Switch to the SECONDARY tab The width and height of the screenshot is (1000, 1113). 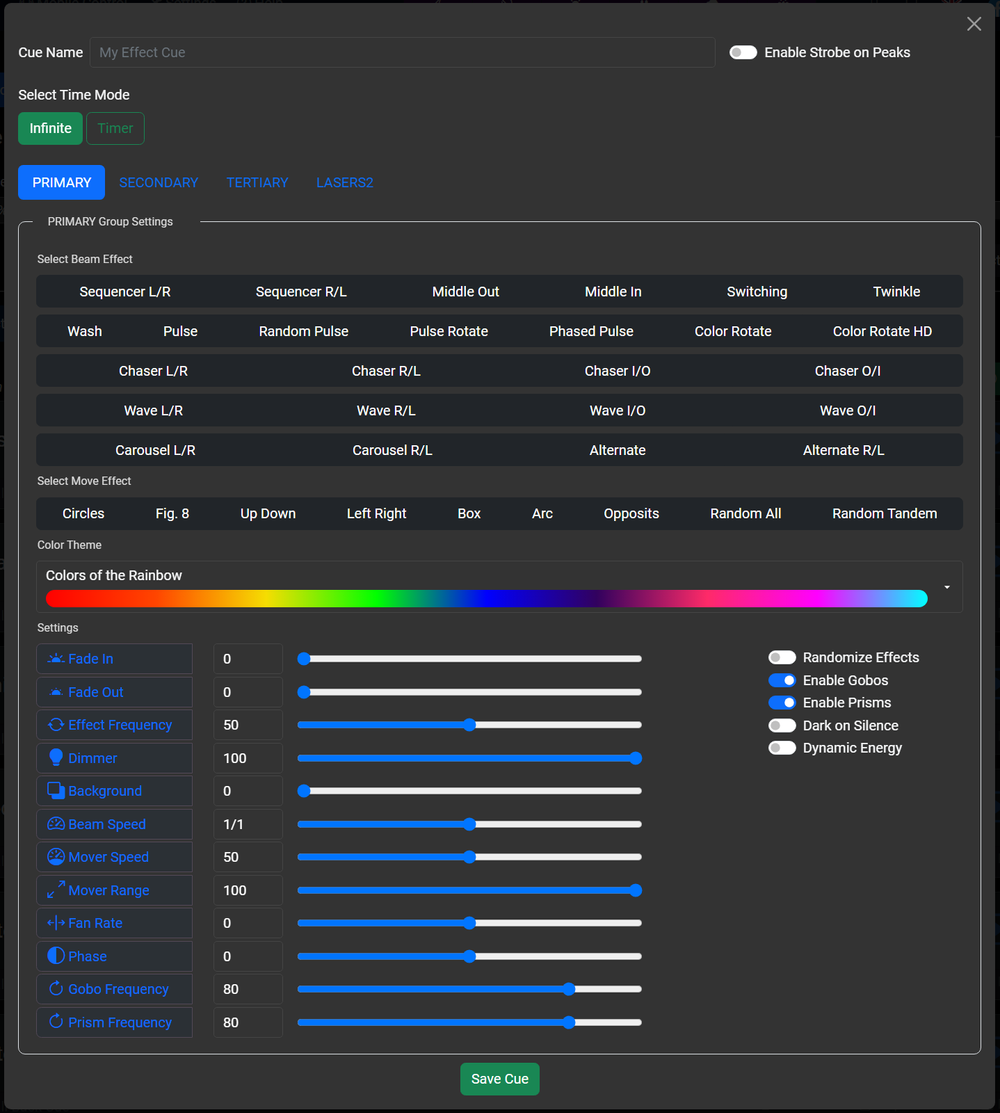click(158, 182)
